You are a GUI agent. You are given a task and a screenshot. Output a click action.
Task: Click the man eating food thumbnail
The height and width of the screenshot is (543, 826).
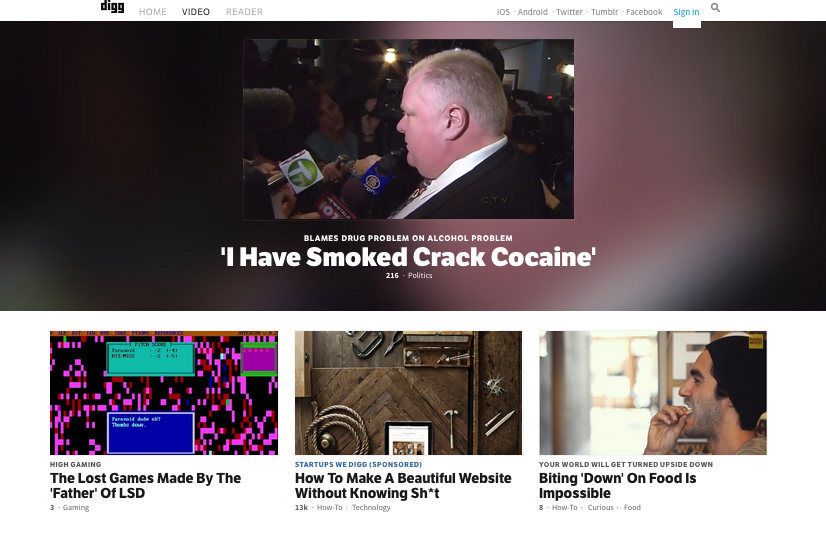653,393
